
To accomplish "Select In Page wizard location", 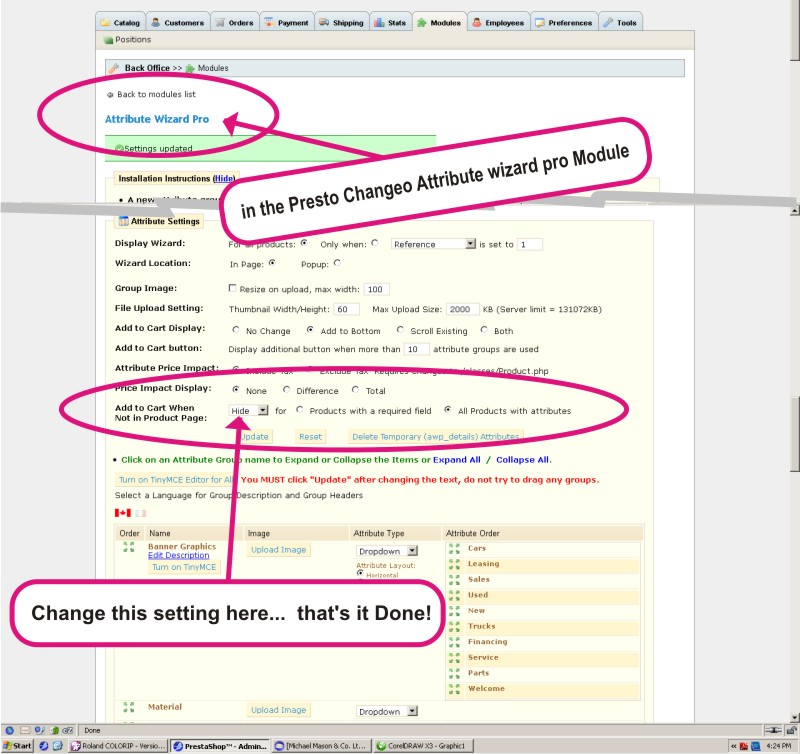I will [272, 263].
